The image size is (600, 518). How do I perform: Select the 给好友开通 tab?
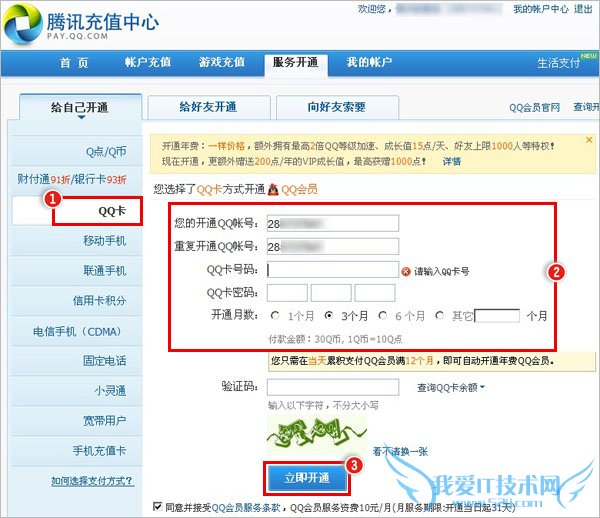pos(209,107)
